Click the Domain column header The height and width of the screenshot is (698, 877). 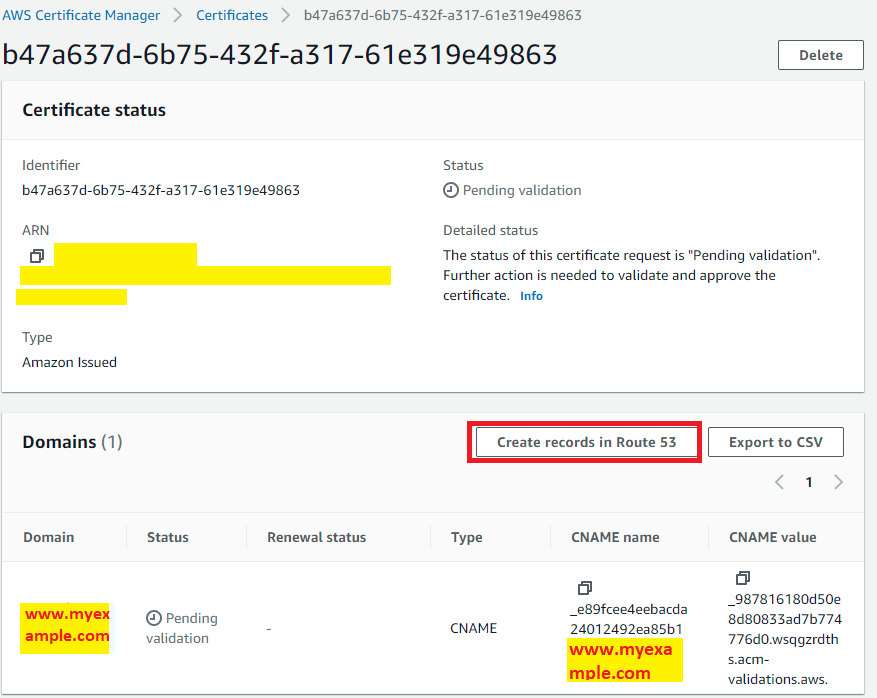[49, 537]
